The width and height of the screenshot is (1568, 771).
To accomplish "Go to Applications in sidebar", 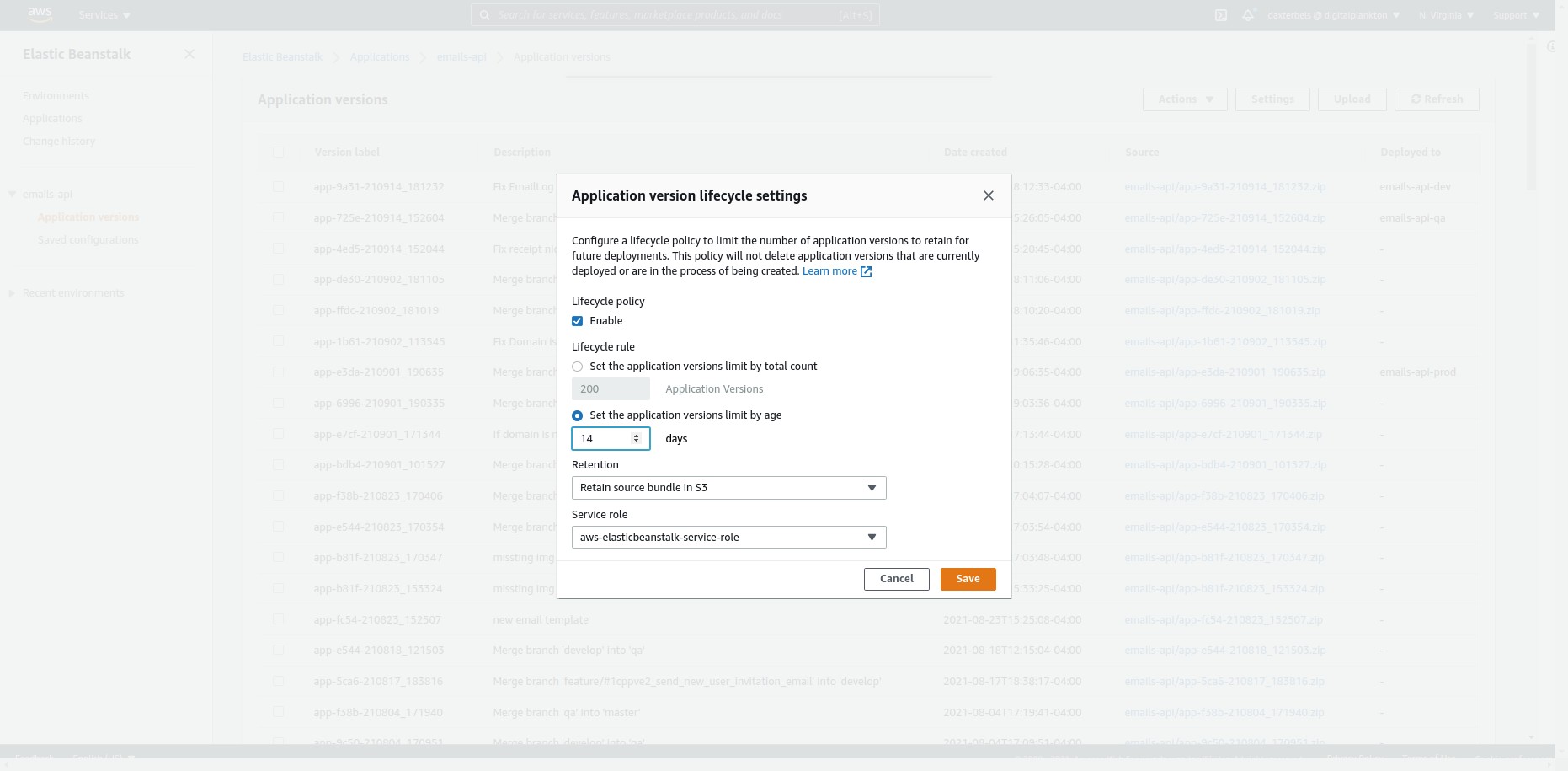I will [52, 119].
